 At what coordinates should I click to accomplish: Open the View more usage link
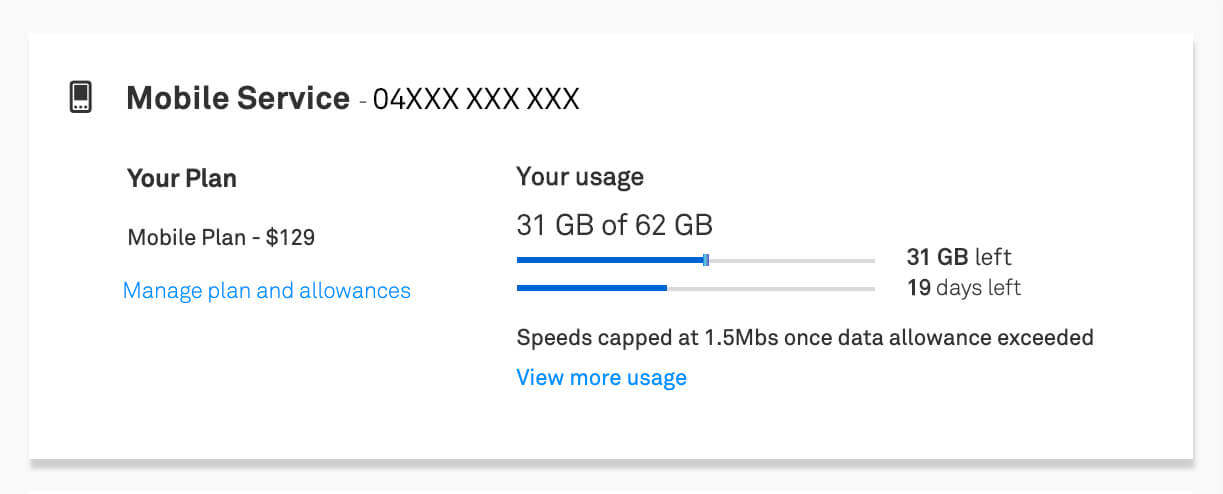click(601, 378)
